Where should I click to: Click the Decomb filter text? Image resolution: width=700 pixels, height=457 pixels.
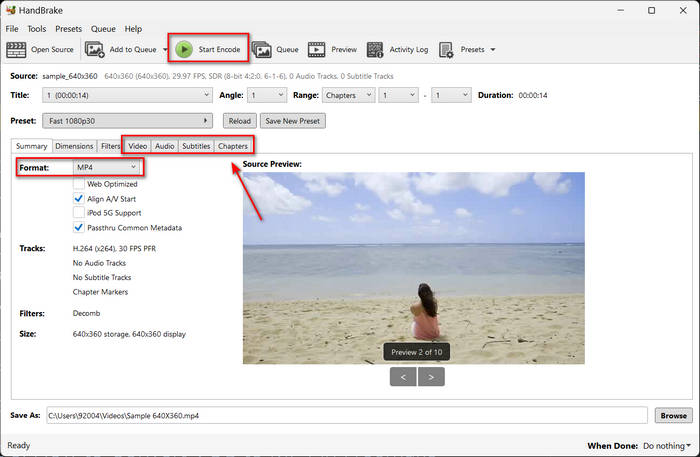(x=86, y=313)
